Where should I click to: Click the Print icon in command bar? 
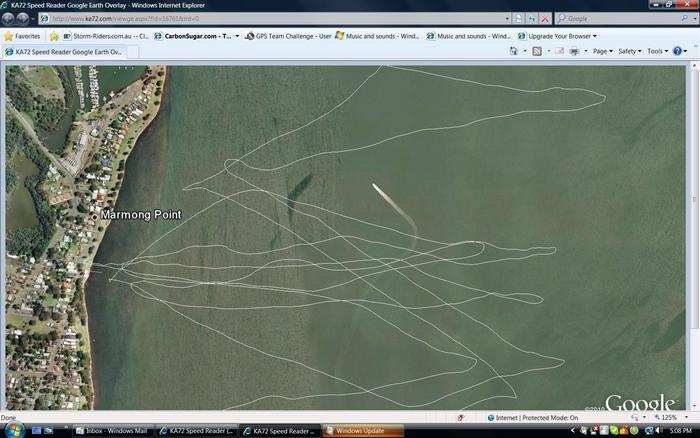574,51
